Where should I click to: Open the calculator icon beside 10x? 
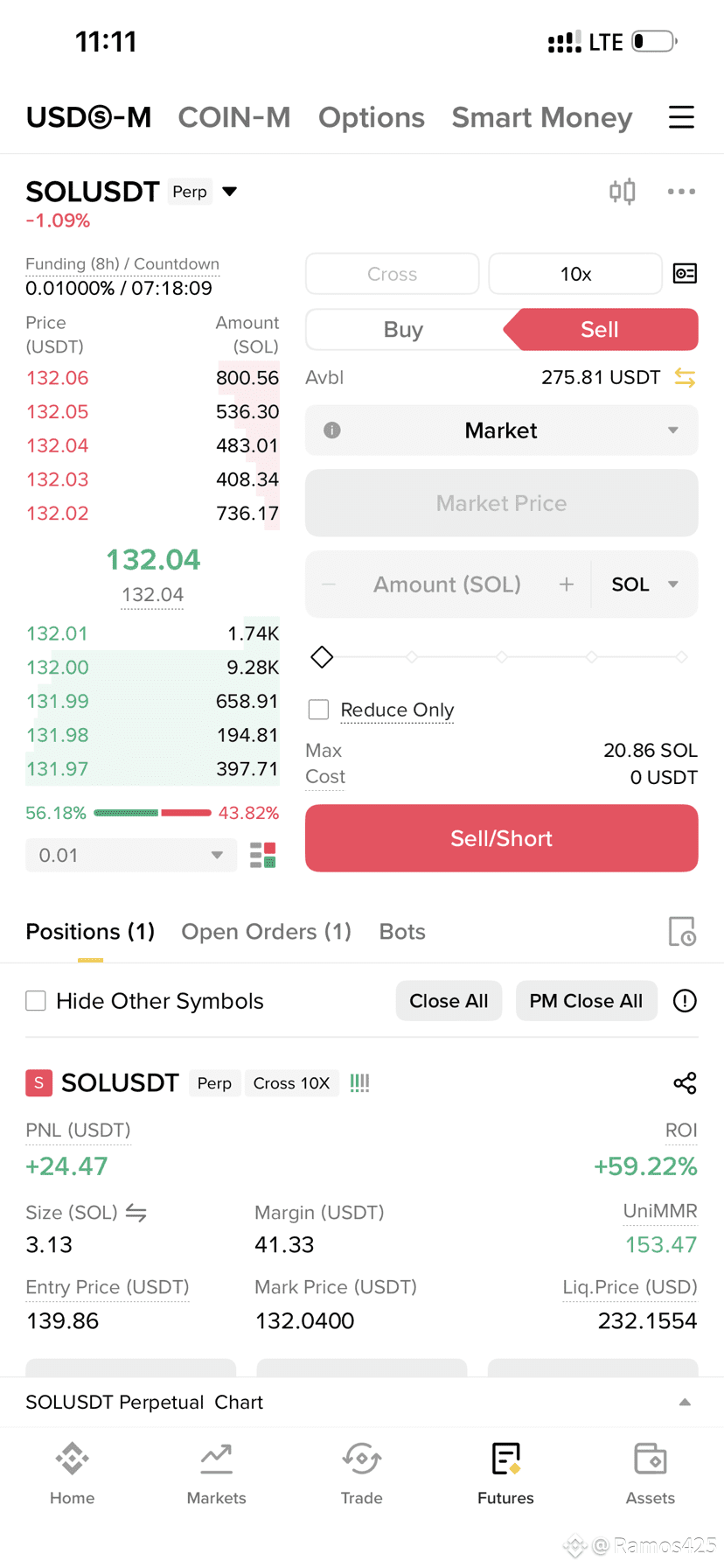[x=685, y=274]
